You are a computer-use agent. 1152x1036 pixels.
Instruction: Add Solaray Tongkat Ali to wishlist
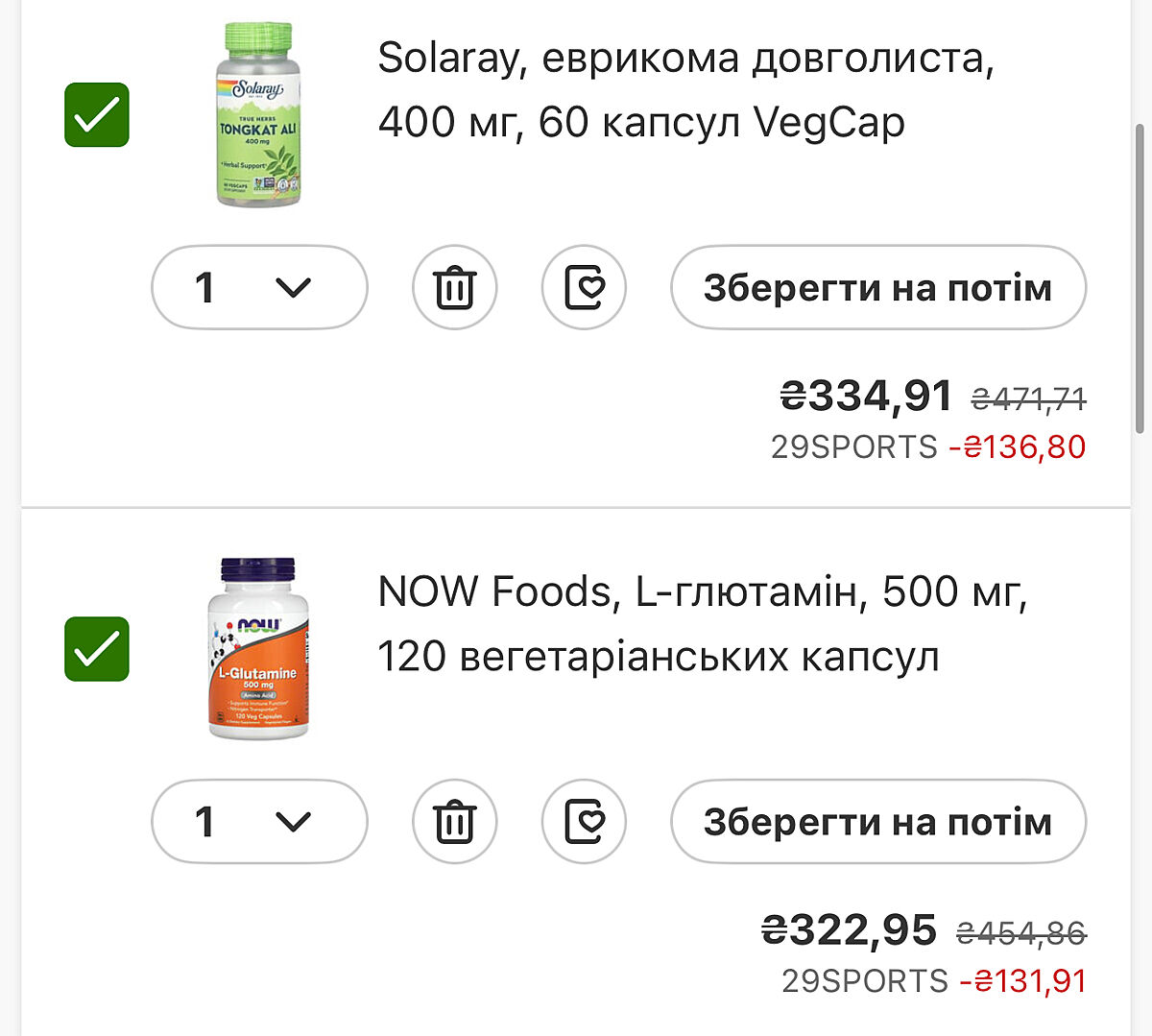click(584, 287)
